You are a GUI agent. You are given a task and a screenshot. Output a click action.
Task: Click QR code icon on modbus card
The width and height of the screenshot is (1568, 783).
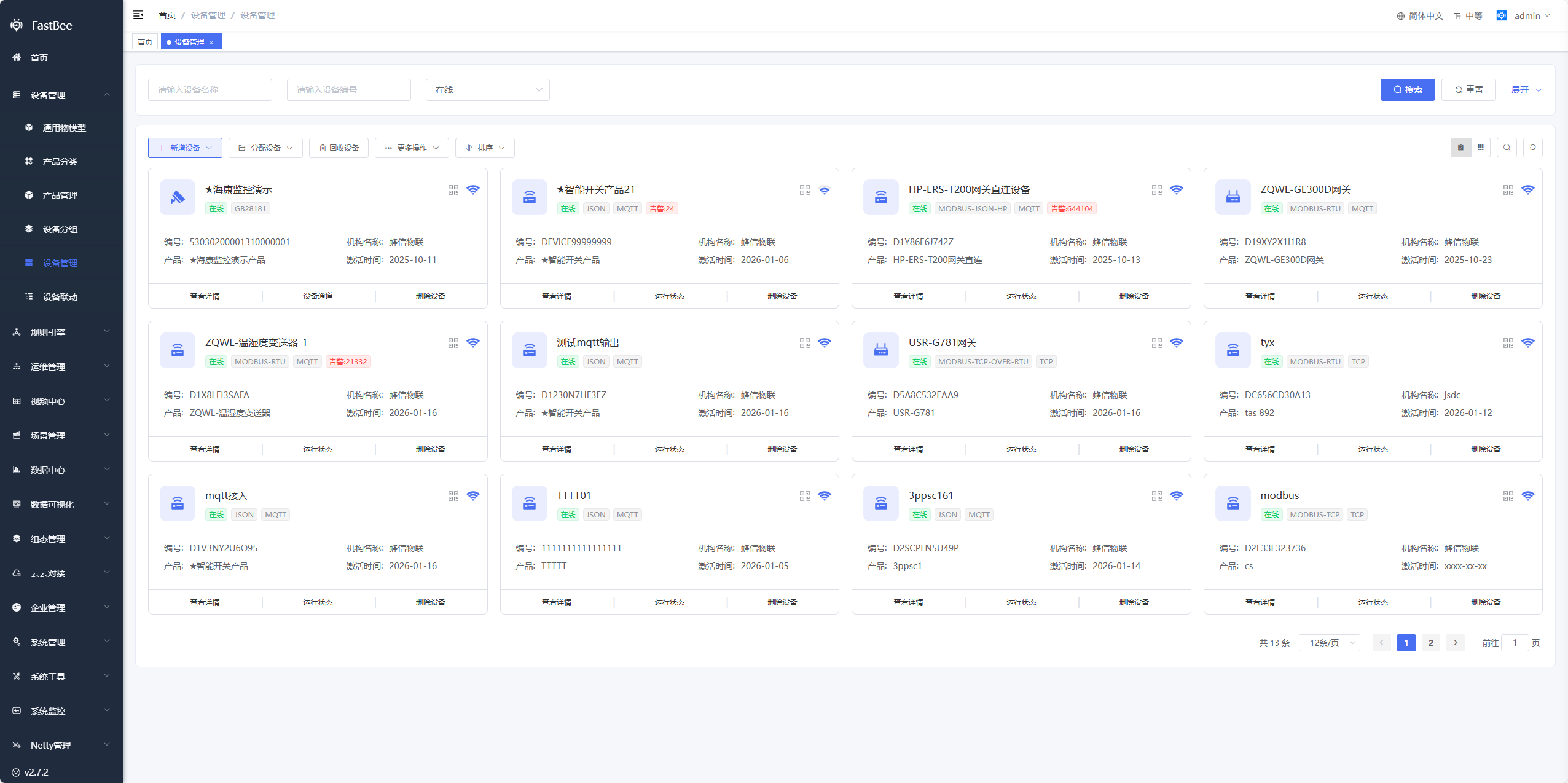point(1508,496)
